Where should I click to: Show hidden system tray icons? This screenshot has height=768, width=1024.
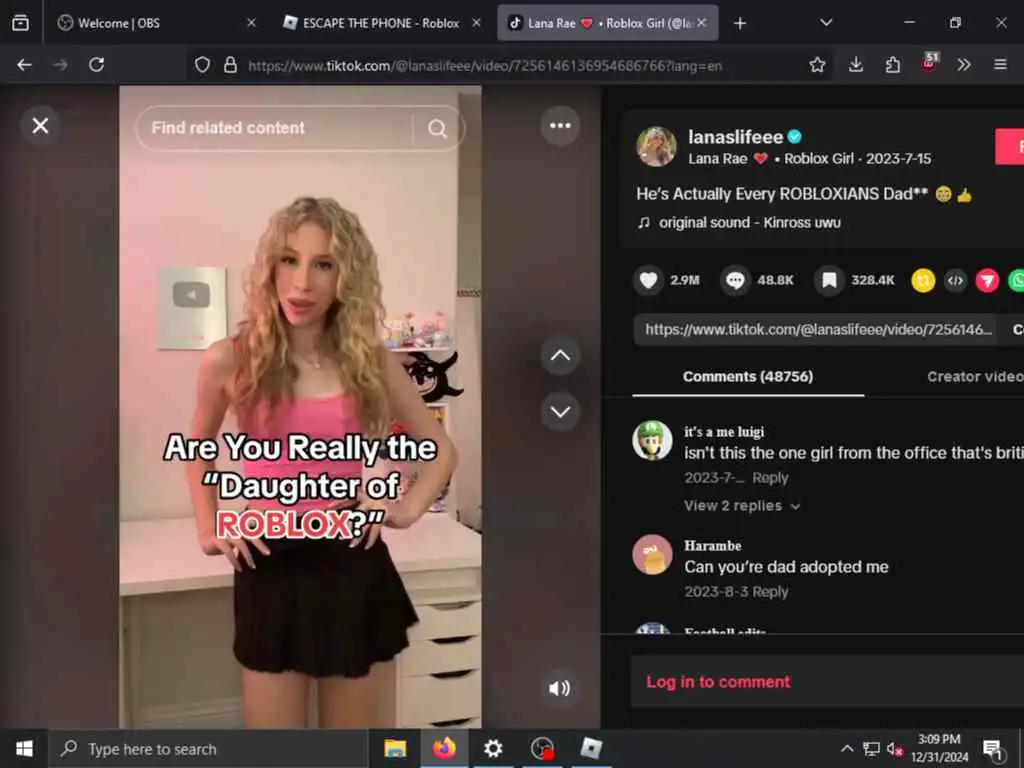(x=846, y=748)
